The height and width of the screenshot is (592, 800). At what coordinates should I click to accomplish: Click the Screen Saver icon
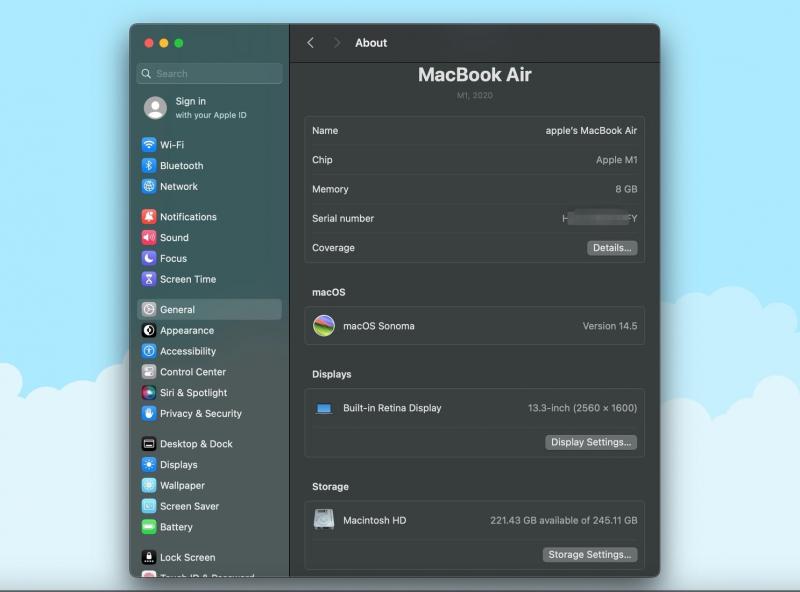(x=148, y=506)
